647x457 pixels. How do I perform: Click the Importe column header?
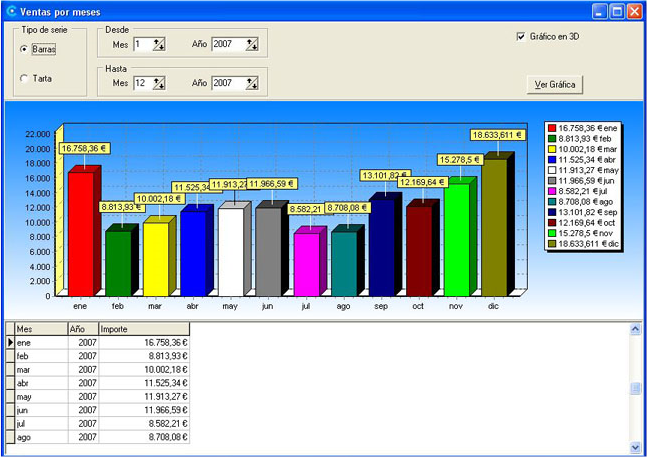pyautogui.click(x=144, y=329)
